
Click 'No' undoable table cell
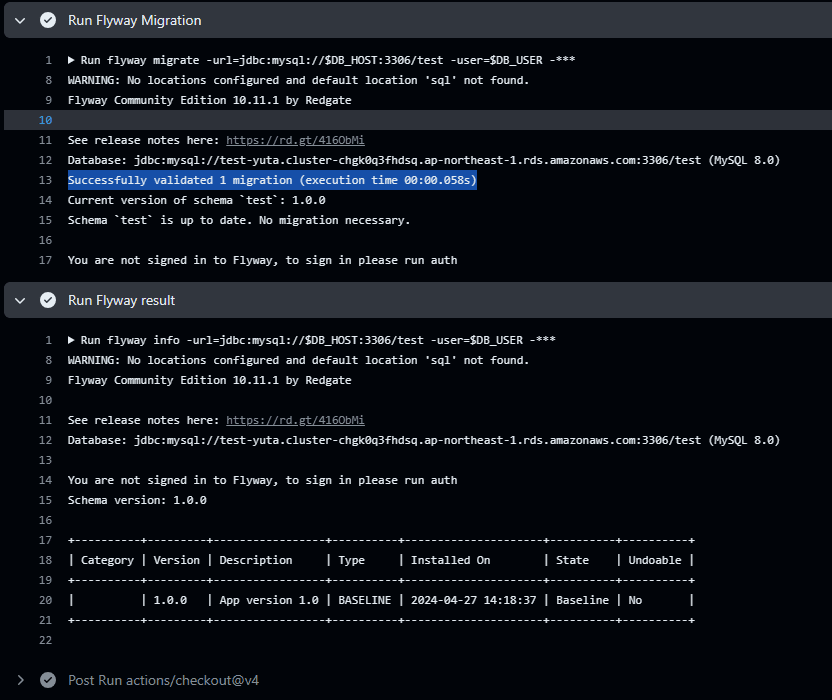pyautogui.click(x=635, y=600)
